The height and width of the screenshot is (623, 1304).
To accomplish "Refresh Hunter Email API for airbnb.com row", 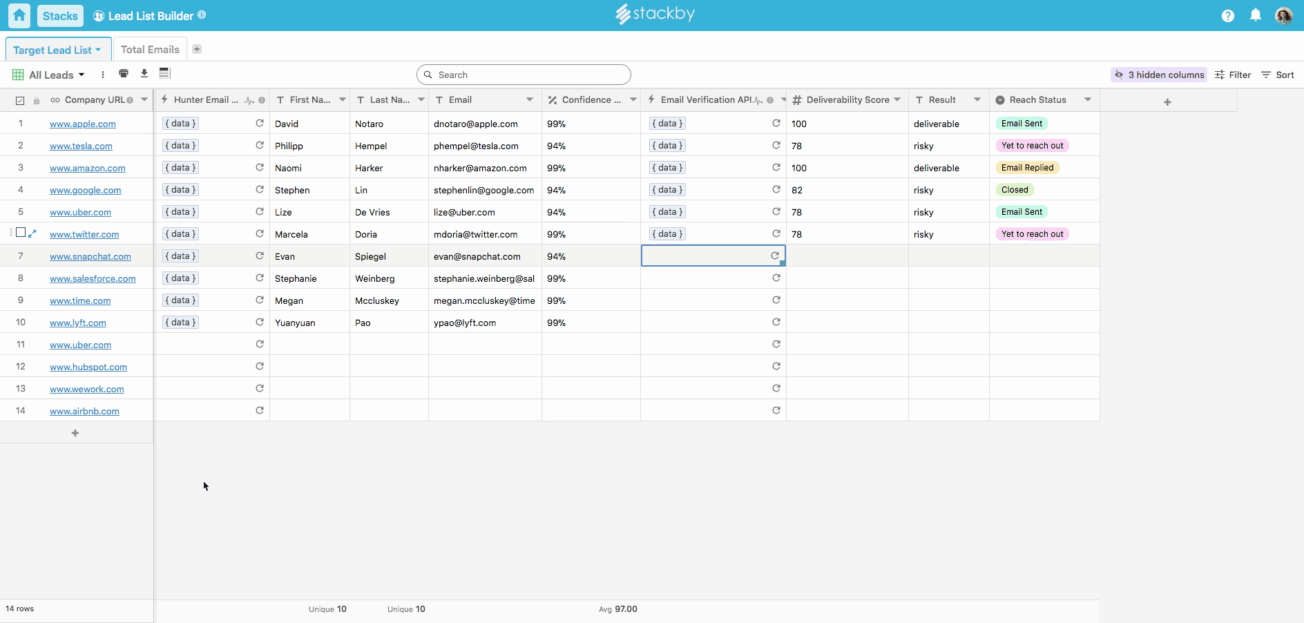I will [x=260, y=410].
